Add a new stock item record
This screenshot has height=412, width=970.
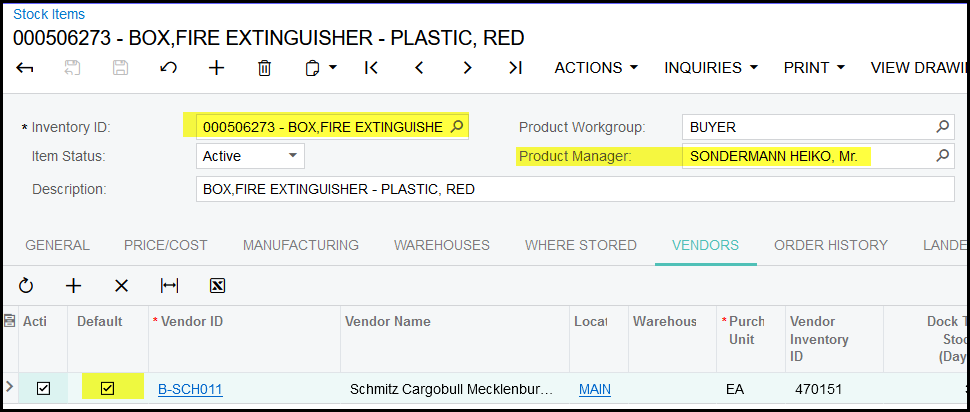tap(216, 68)
